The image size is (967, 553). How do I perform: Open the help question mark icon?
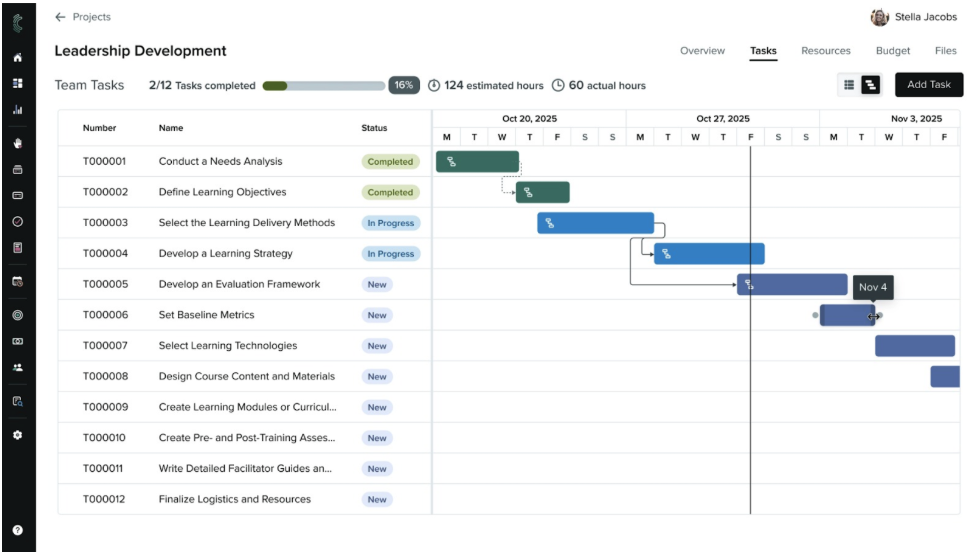[17, 530]
